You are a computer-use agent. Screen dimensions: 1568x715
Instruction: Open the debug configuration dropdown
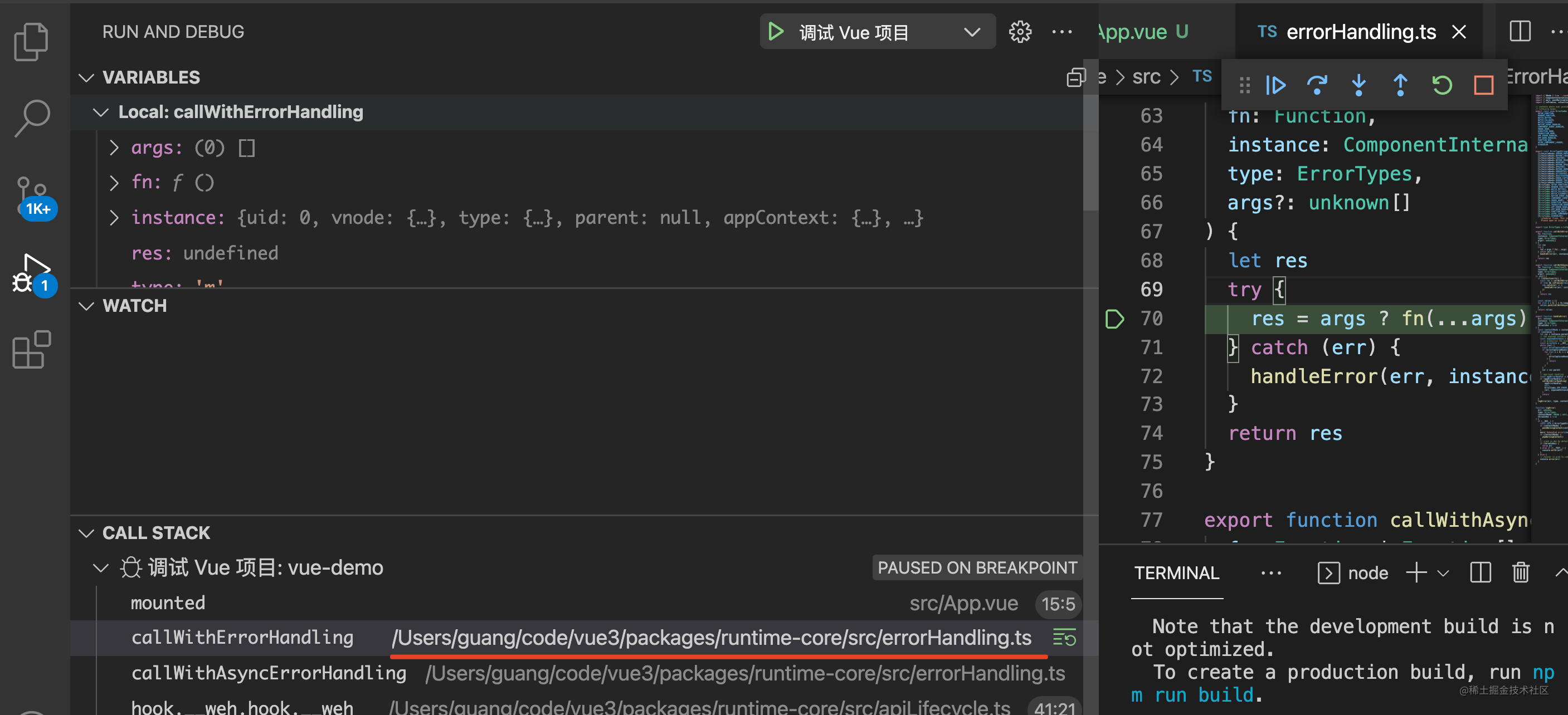pos(972,32)
